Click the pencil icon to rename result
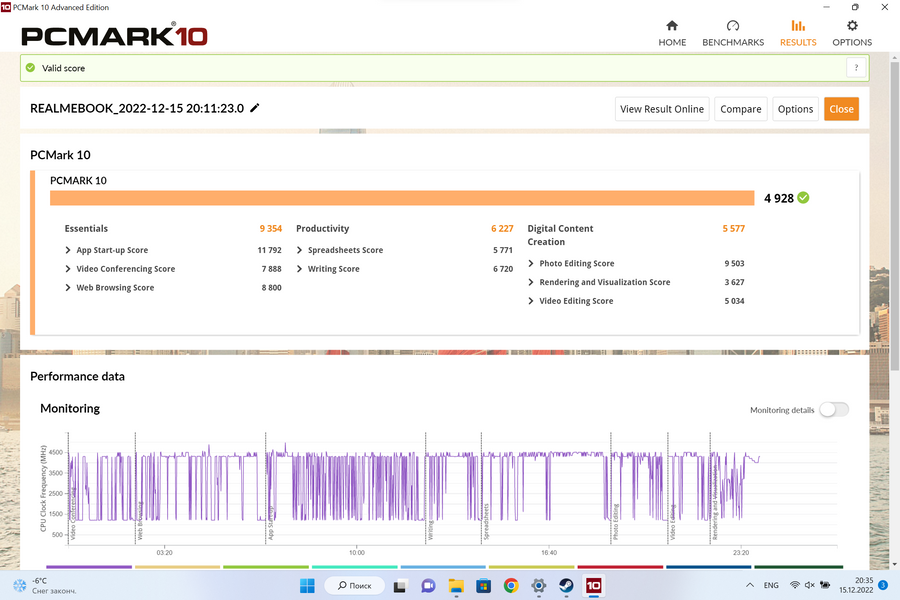 pyautogui.click(x=255, y=108)
